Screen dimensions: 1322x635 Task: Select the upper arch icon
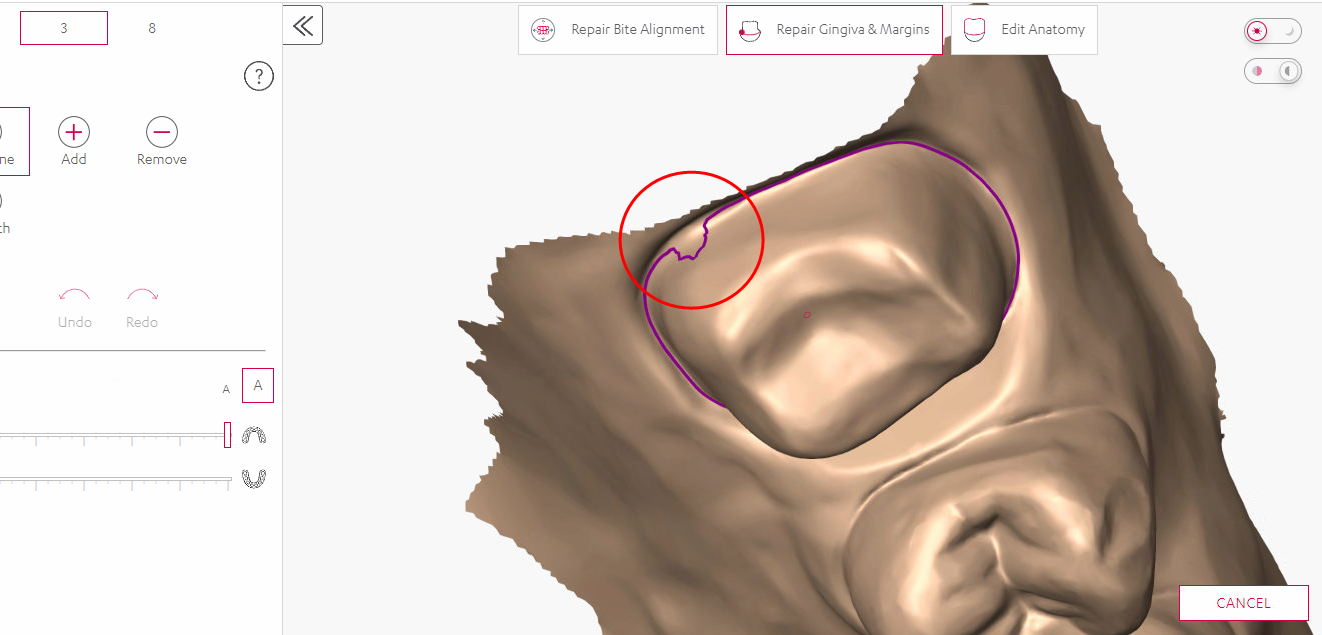[255, 434]
